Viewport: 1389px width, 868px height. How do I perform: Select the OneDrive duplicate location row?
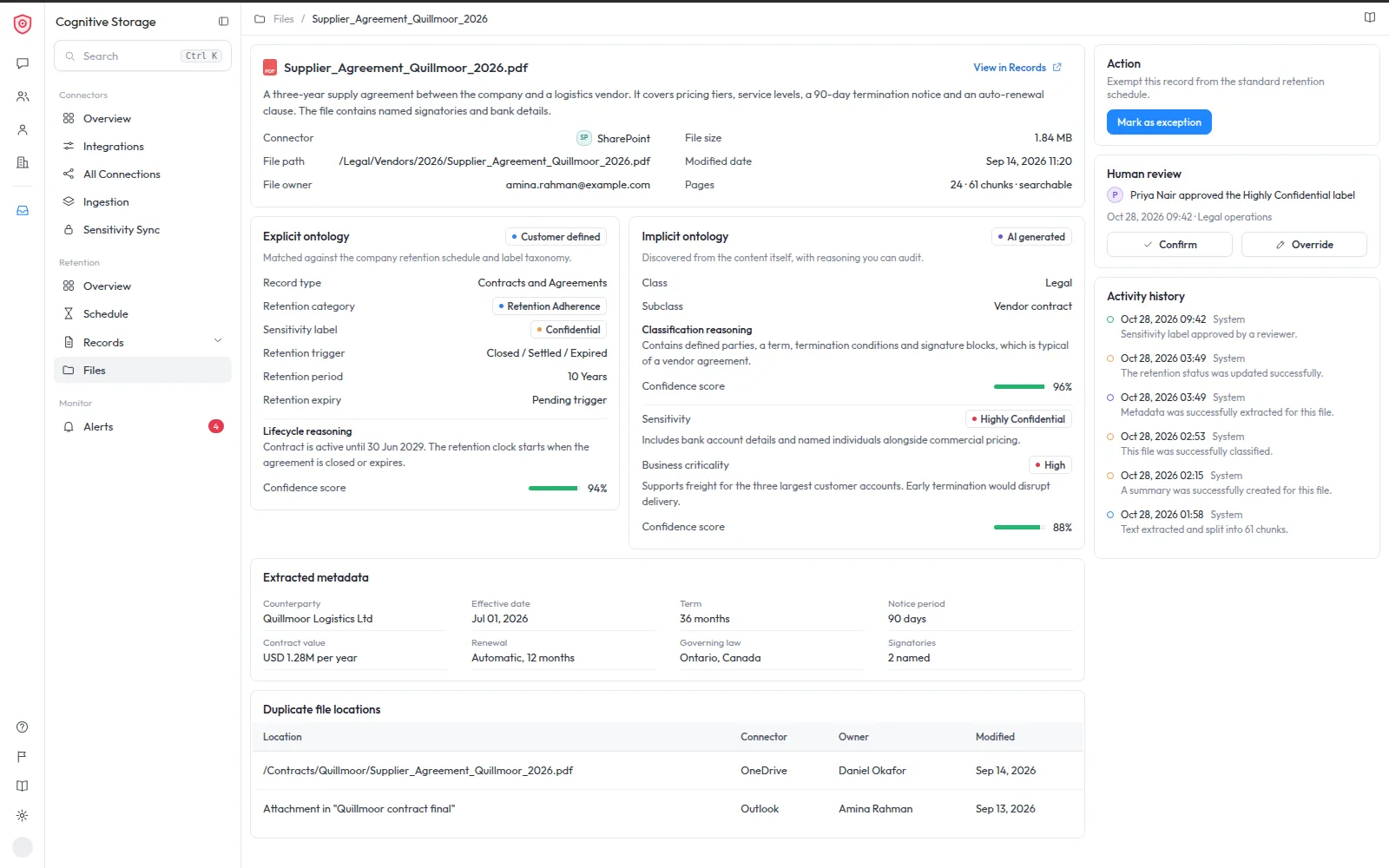(x=667, y=771)
